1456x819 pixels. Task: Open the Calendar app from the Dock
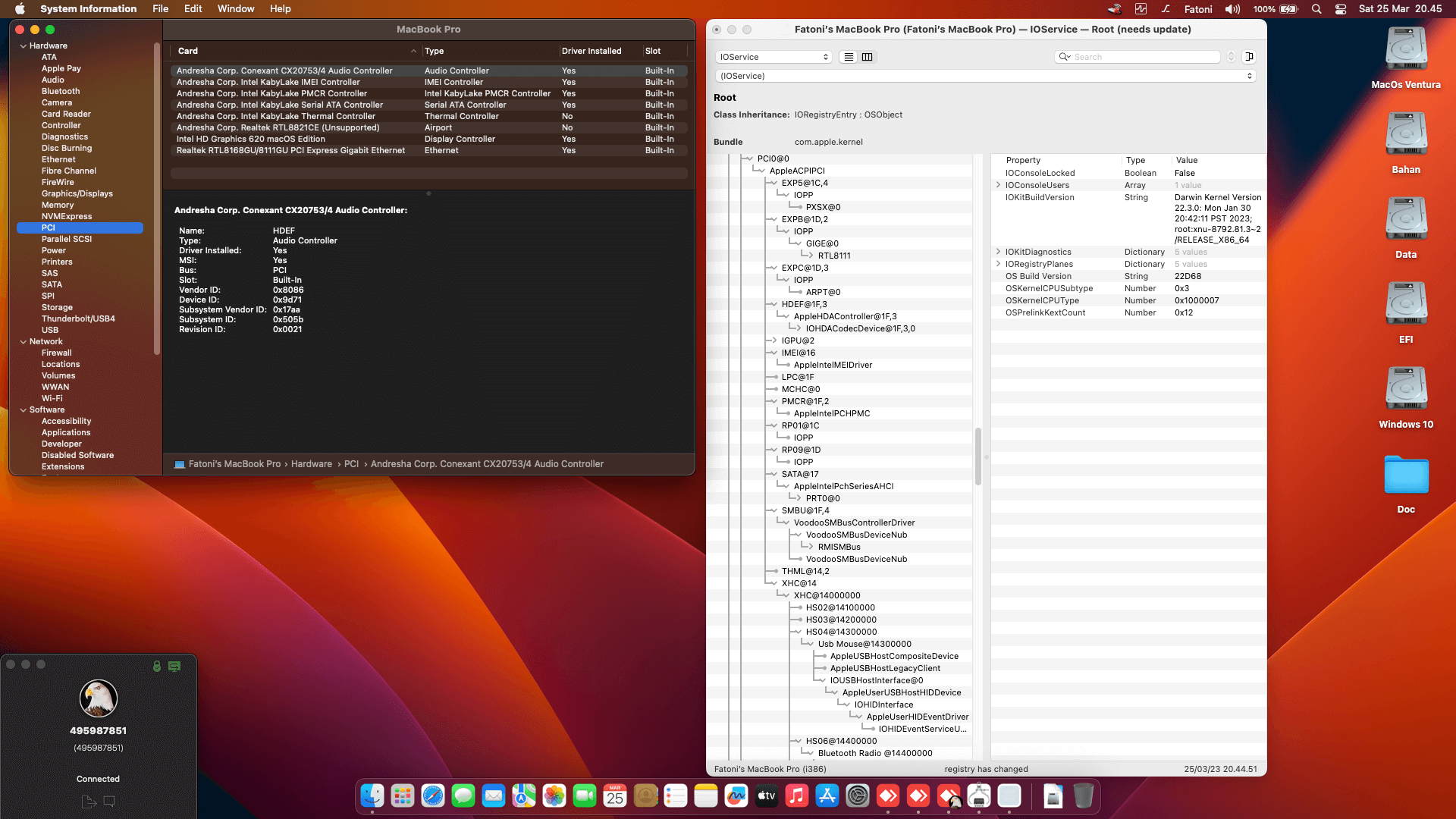tap(614, 796)
